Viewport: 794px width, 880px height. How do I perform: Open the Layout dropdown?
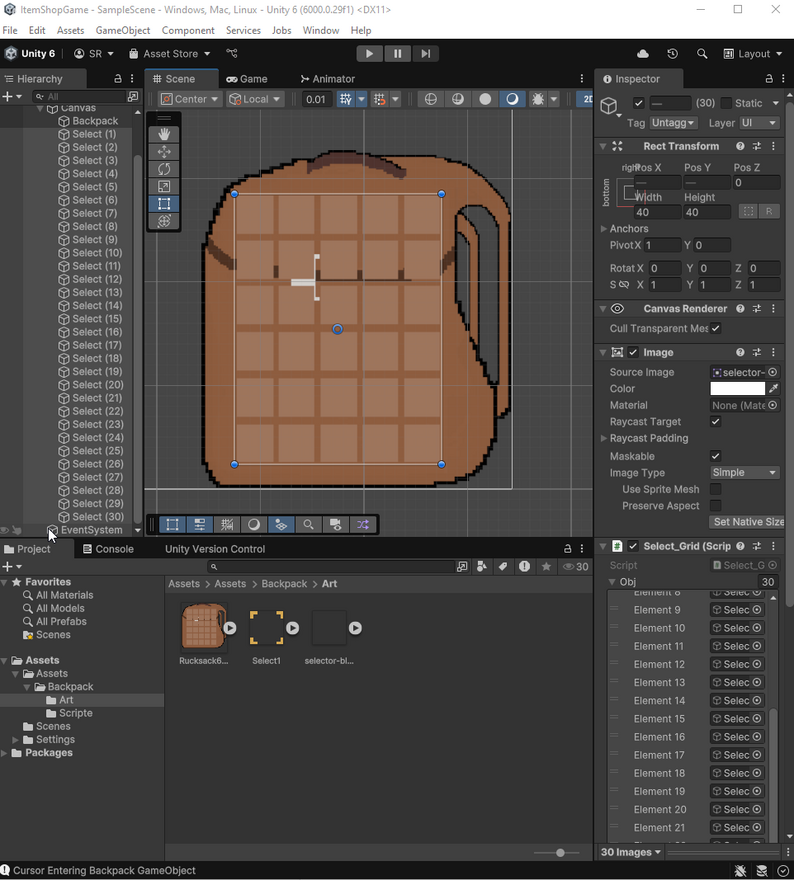(x=753, y=54)
